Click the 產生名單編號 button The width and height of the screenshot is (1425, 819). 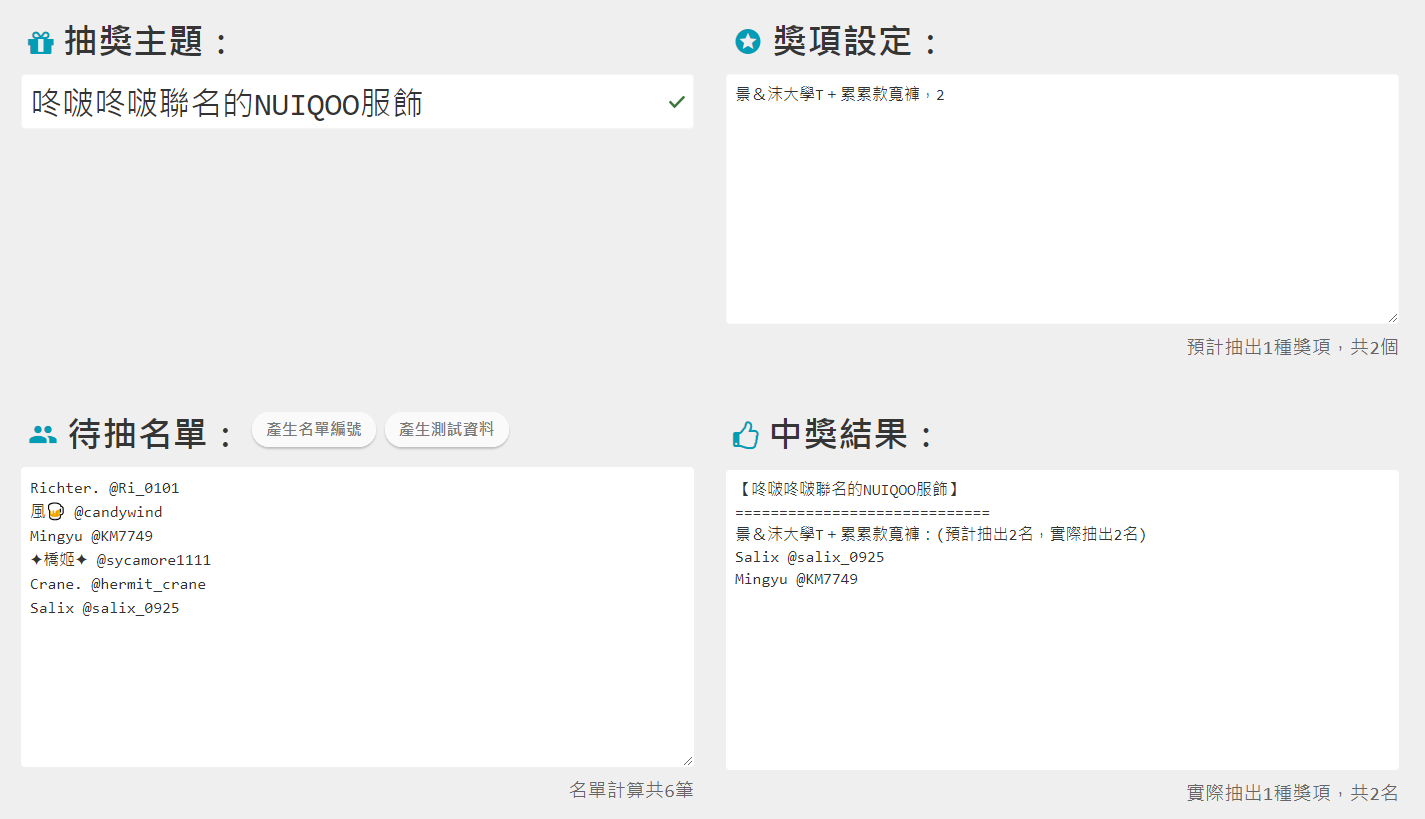[x=314, y=430]
